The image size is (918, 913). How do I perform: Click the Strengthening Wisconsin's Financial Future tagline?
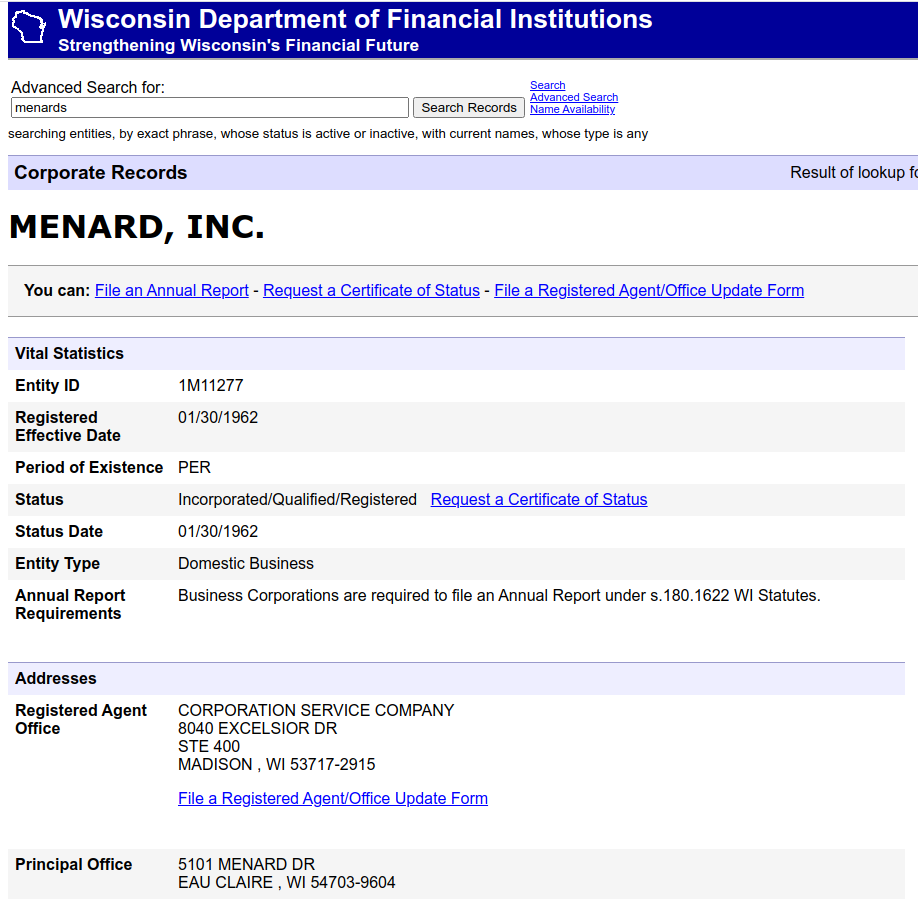pyautogui.click(x=238, y=46)
